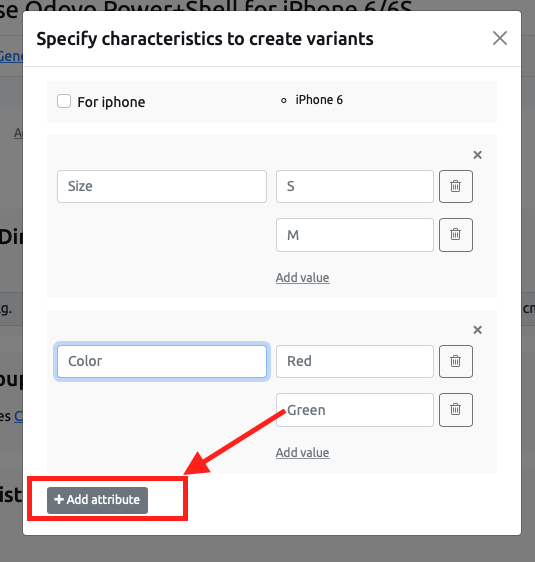
Task: Select the For iphone label
Action: click(x=111, y=102)
